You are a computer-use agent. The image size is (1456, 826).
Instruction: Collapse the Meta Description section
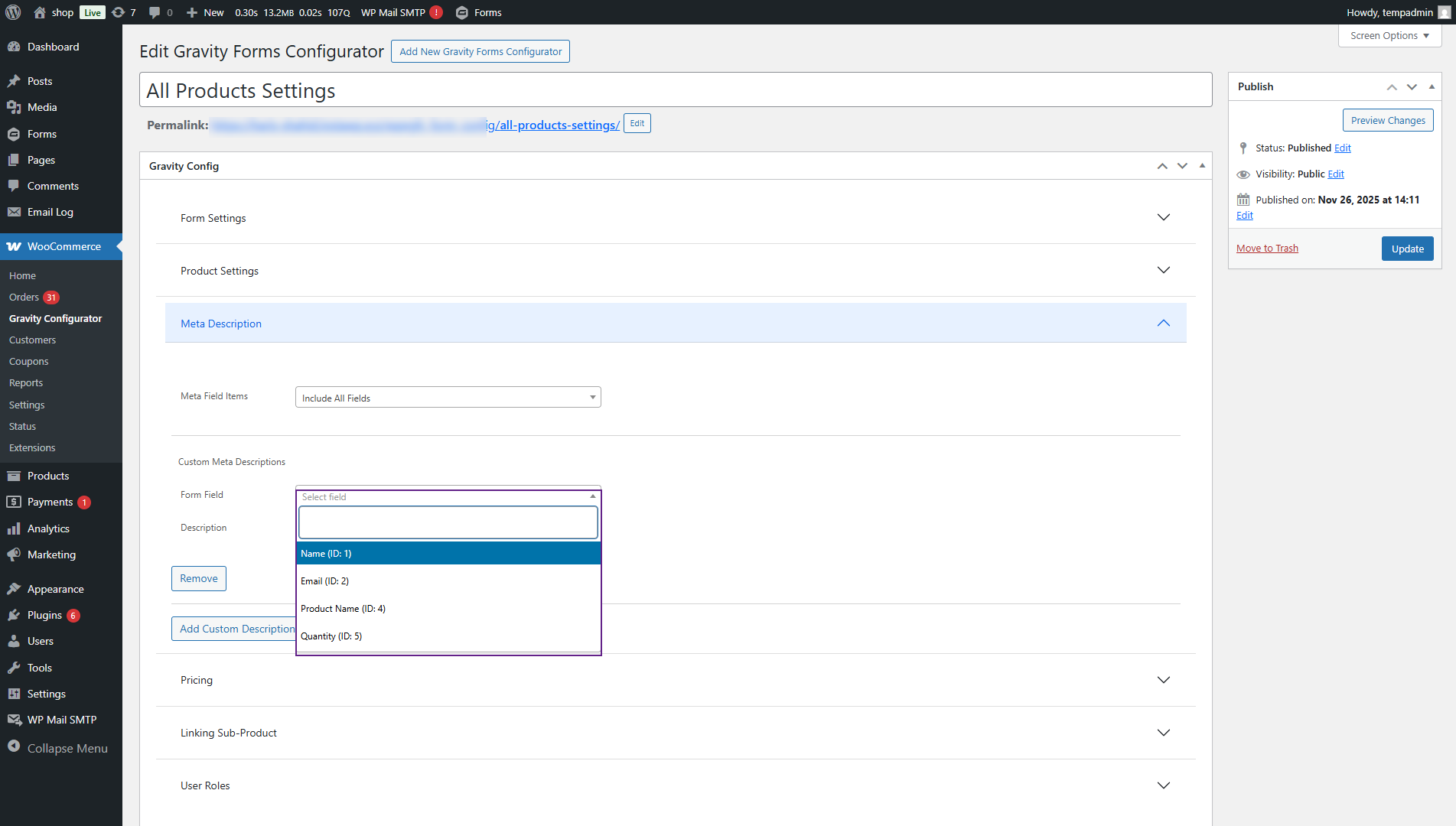click(x=676, y=324)
